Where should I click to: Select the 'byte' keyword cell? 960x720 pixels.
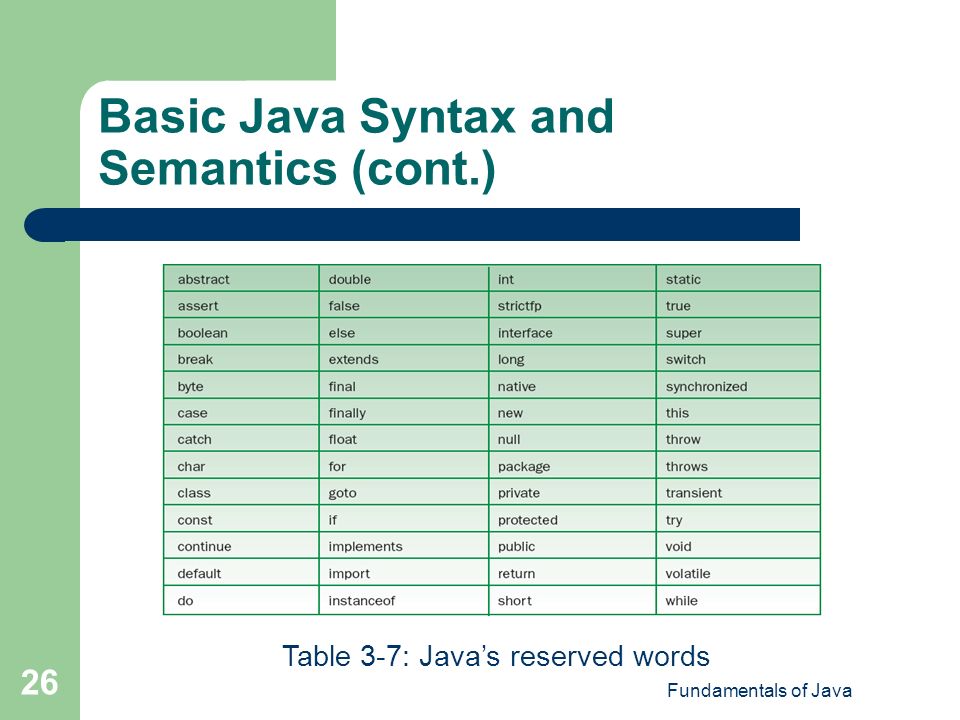[x=241, y=386]
